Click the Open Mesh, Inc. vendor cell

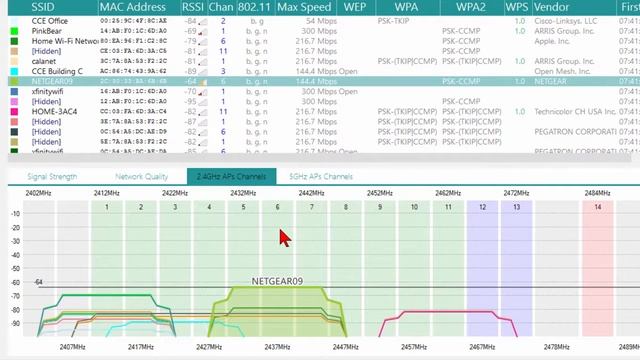(x=562, y=71)
